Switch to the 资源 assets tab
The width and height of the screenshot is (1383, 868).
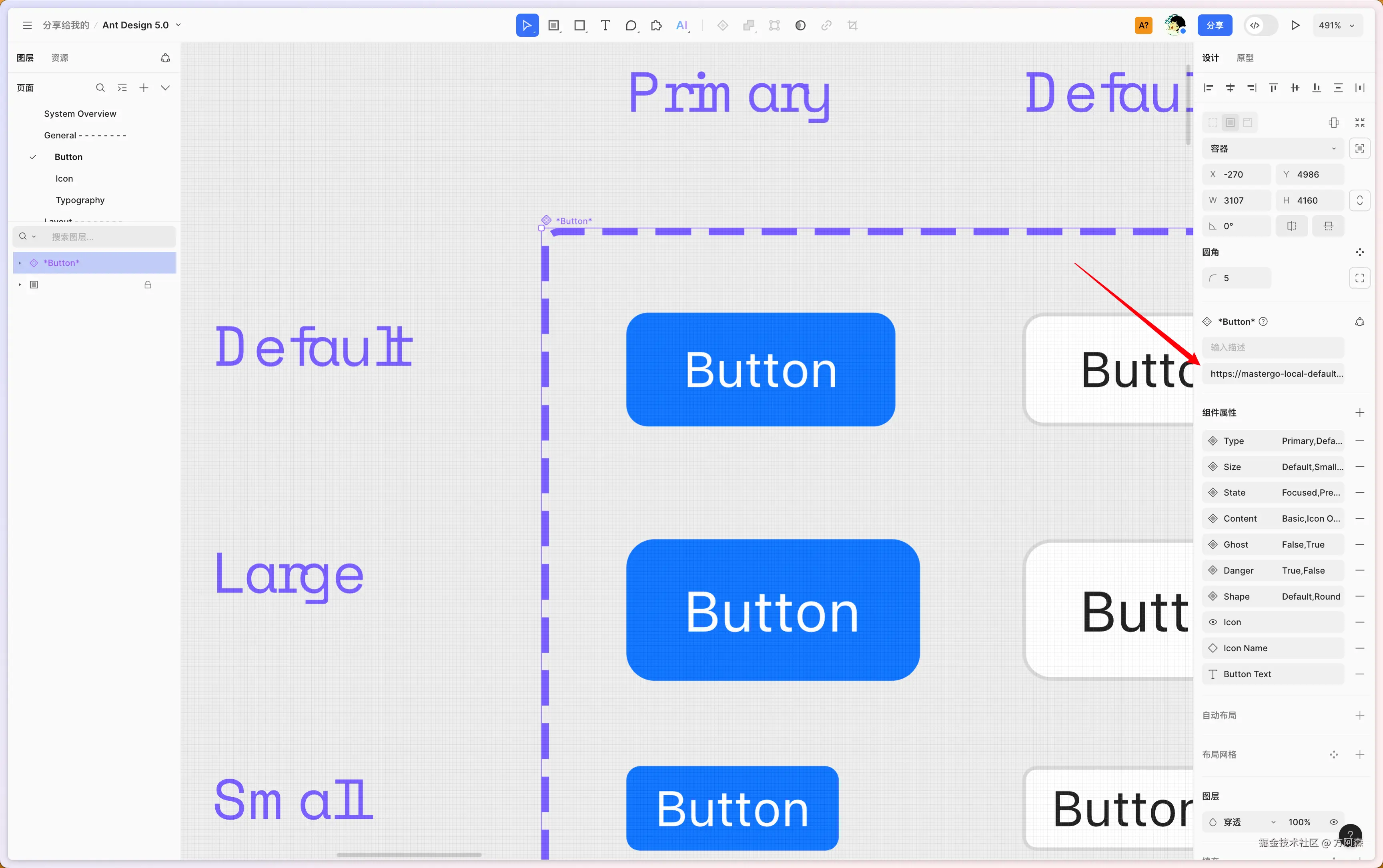60,58
